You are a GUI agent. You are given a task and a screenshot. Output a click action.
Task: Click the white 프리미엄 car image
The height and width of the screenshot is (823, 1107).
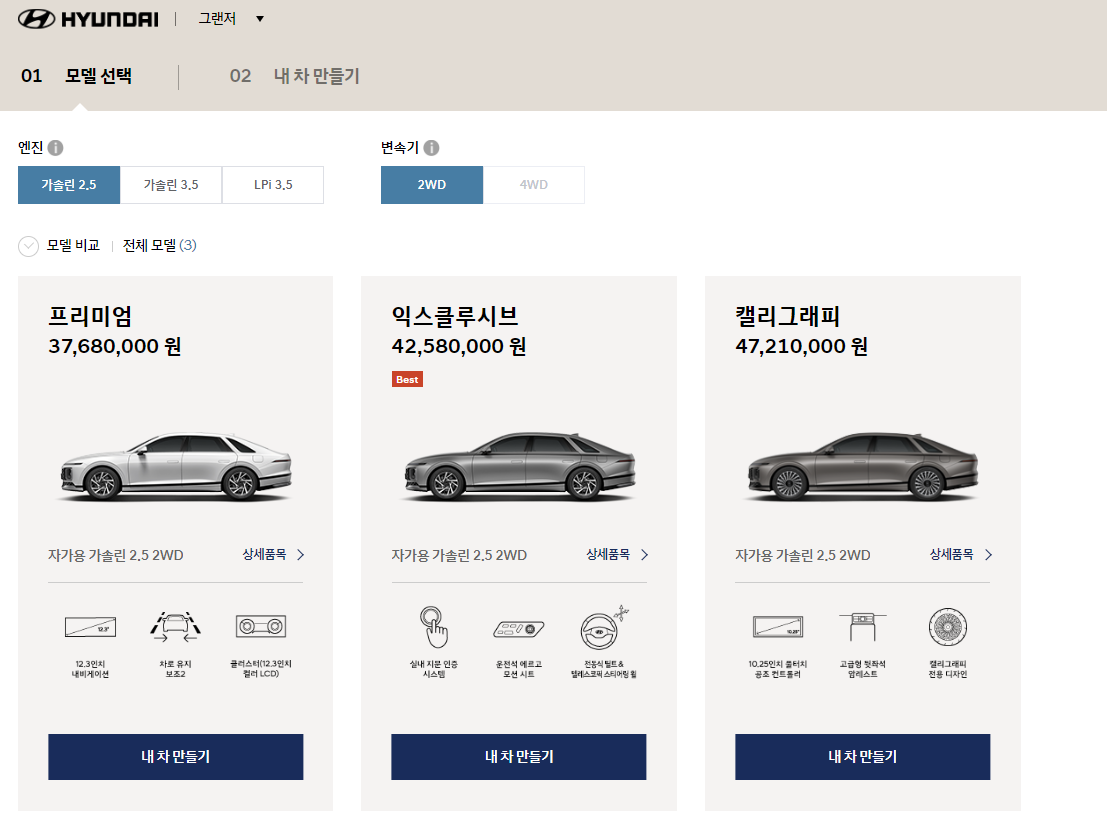(176, 467)
